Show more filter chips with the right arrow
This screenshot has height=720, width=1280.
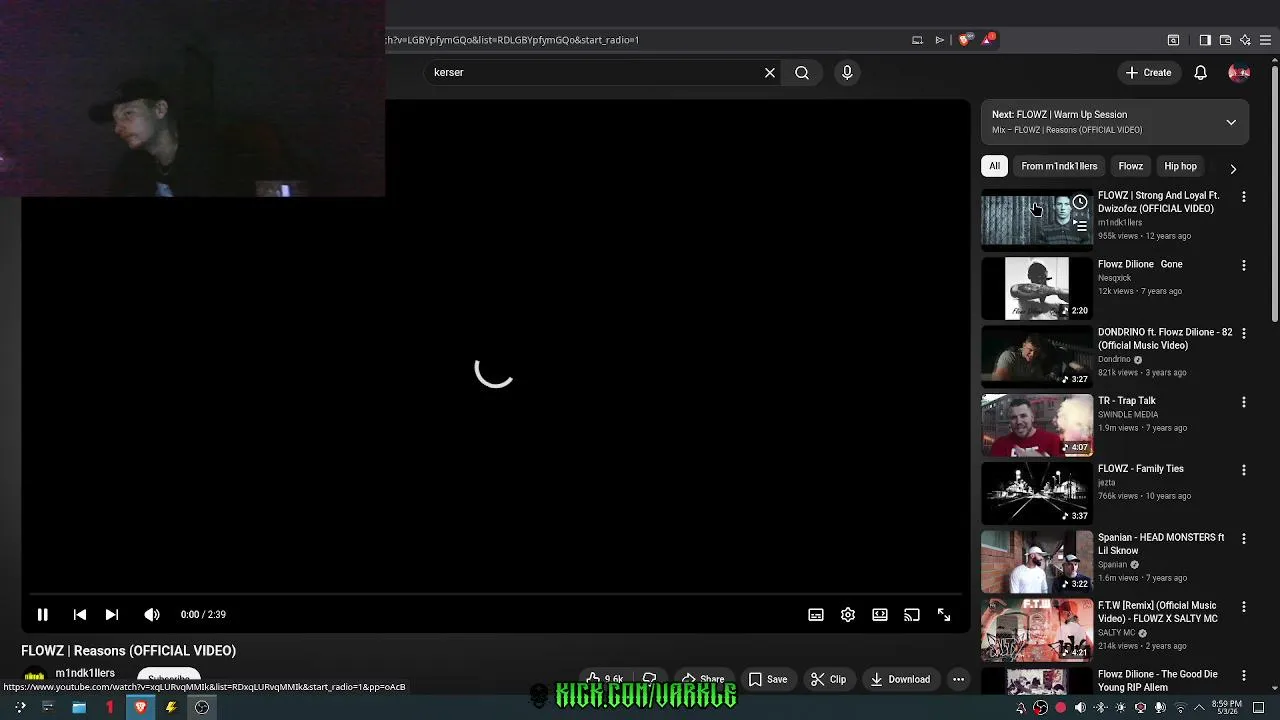pos(1233,169)
